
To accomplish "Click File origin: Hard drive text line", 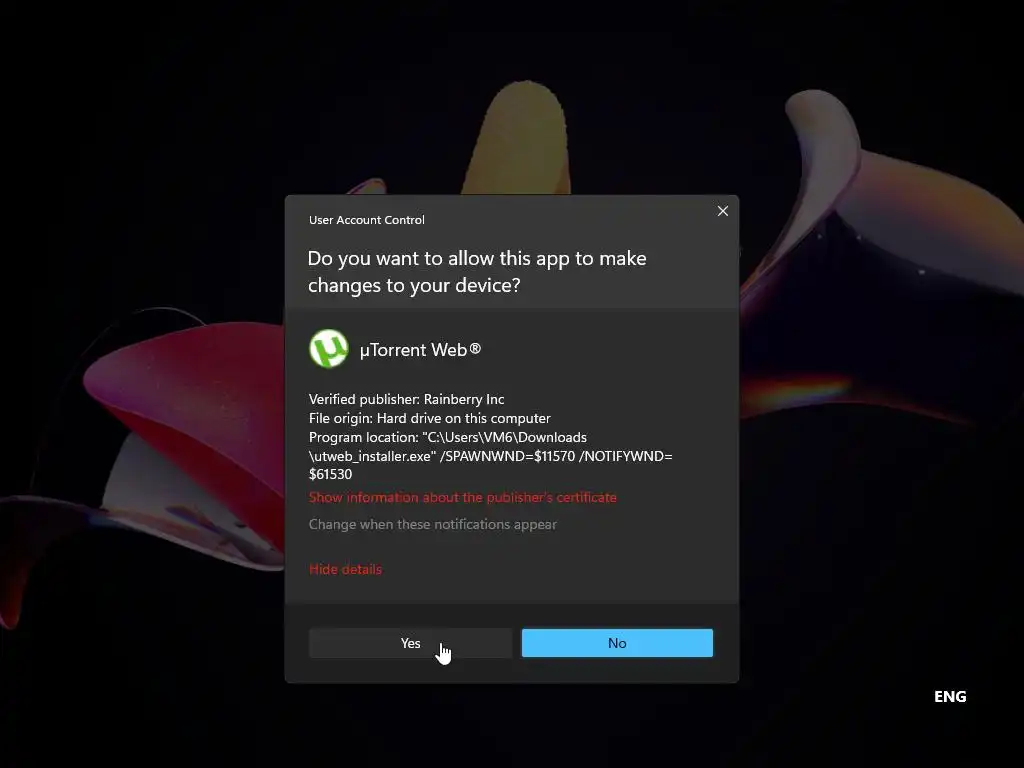I will [x=430, y=418].
